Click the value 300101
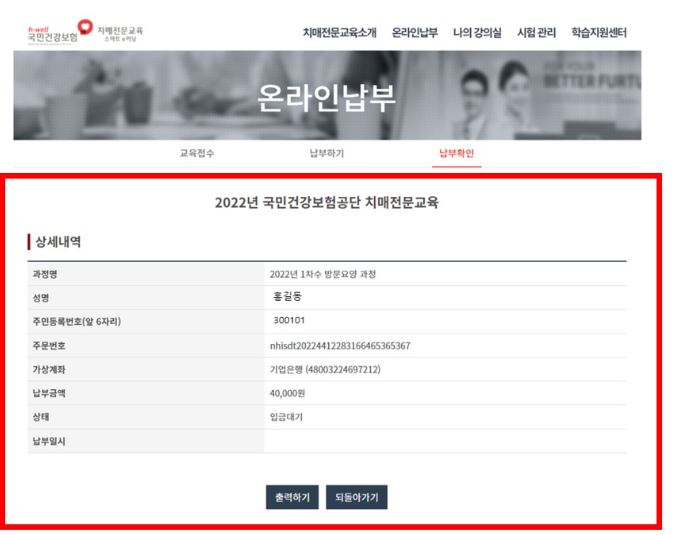The image size is (677, 535). 289,320
